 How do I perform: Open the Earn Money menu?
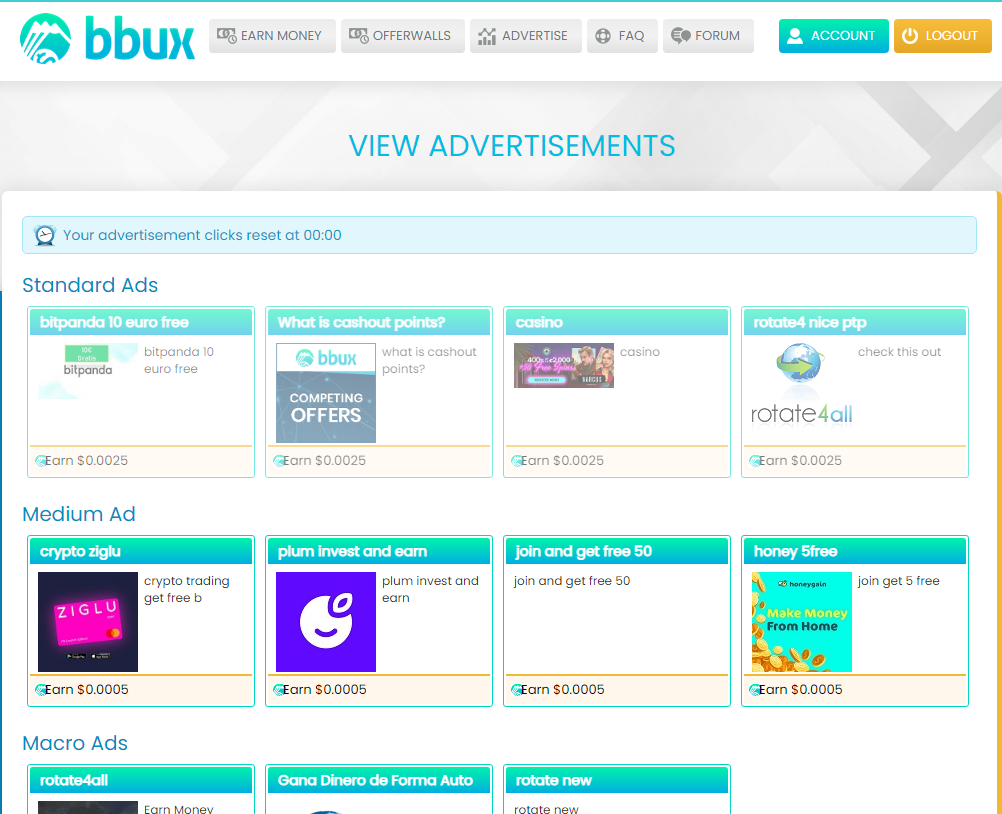click(x=272, y=36)
